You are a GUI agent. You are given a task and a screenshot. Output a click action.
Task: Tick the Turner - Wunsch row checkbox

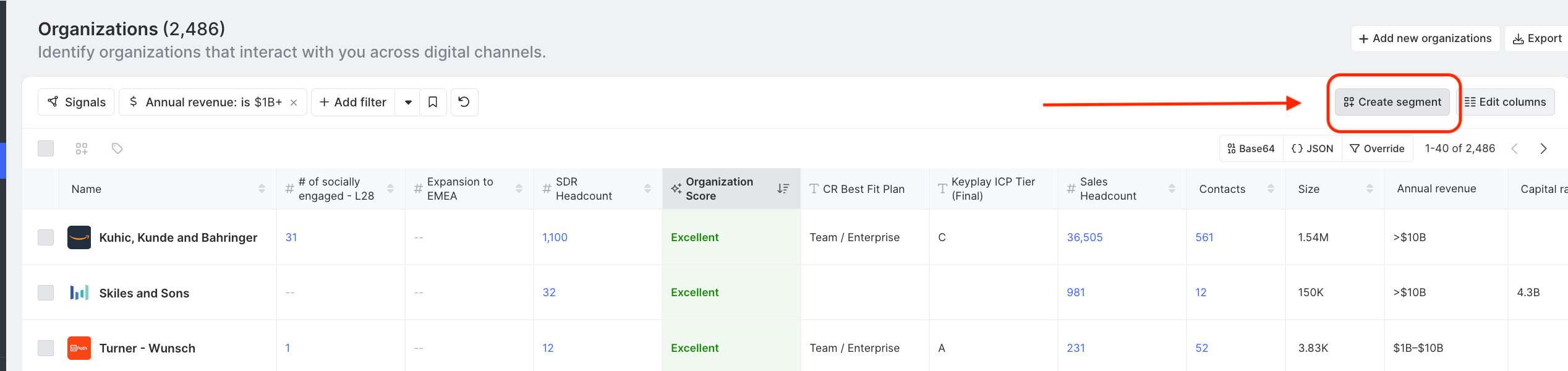pos(46,348)
